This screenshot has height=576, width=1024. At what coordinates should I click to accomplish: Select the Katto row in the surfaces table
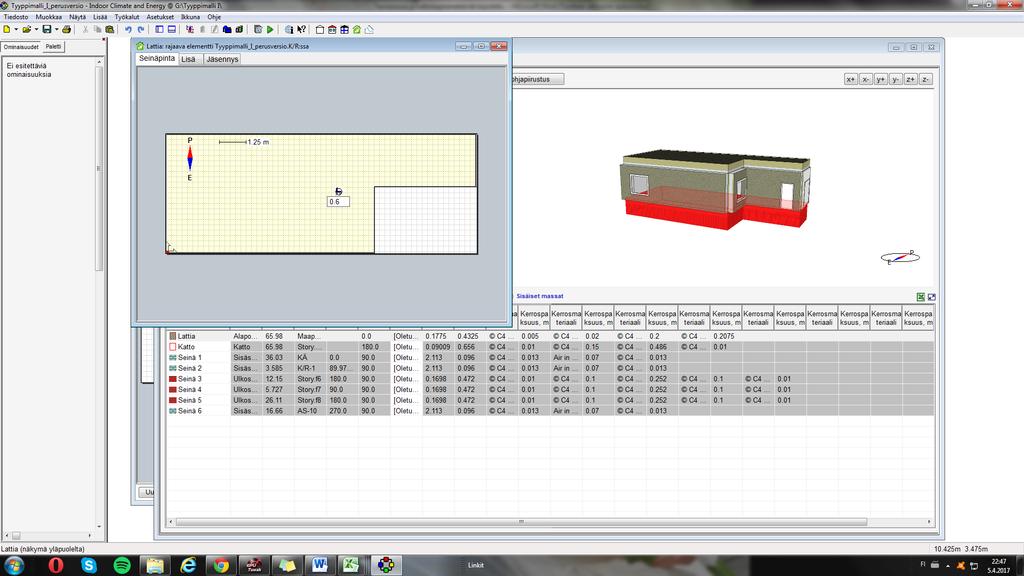[x=551, y=347]
